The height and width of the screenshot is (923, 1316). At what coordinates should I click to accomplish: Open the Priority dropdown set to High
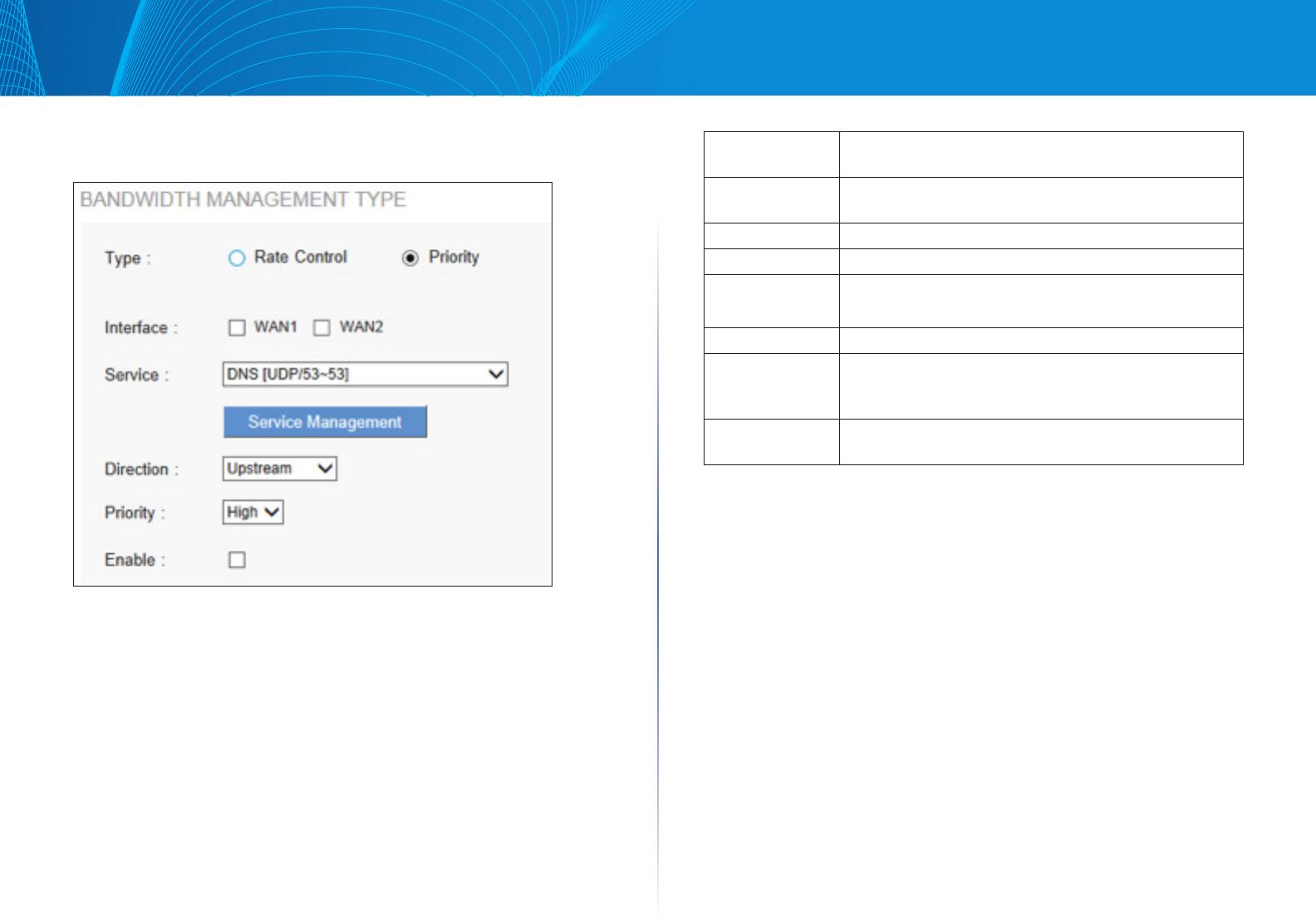[x=253, y=513]
